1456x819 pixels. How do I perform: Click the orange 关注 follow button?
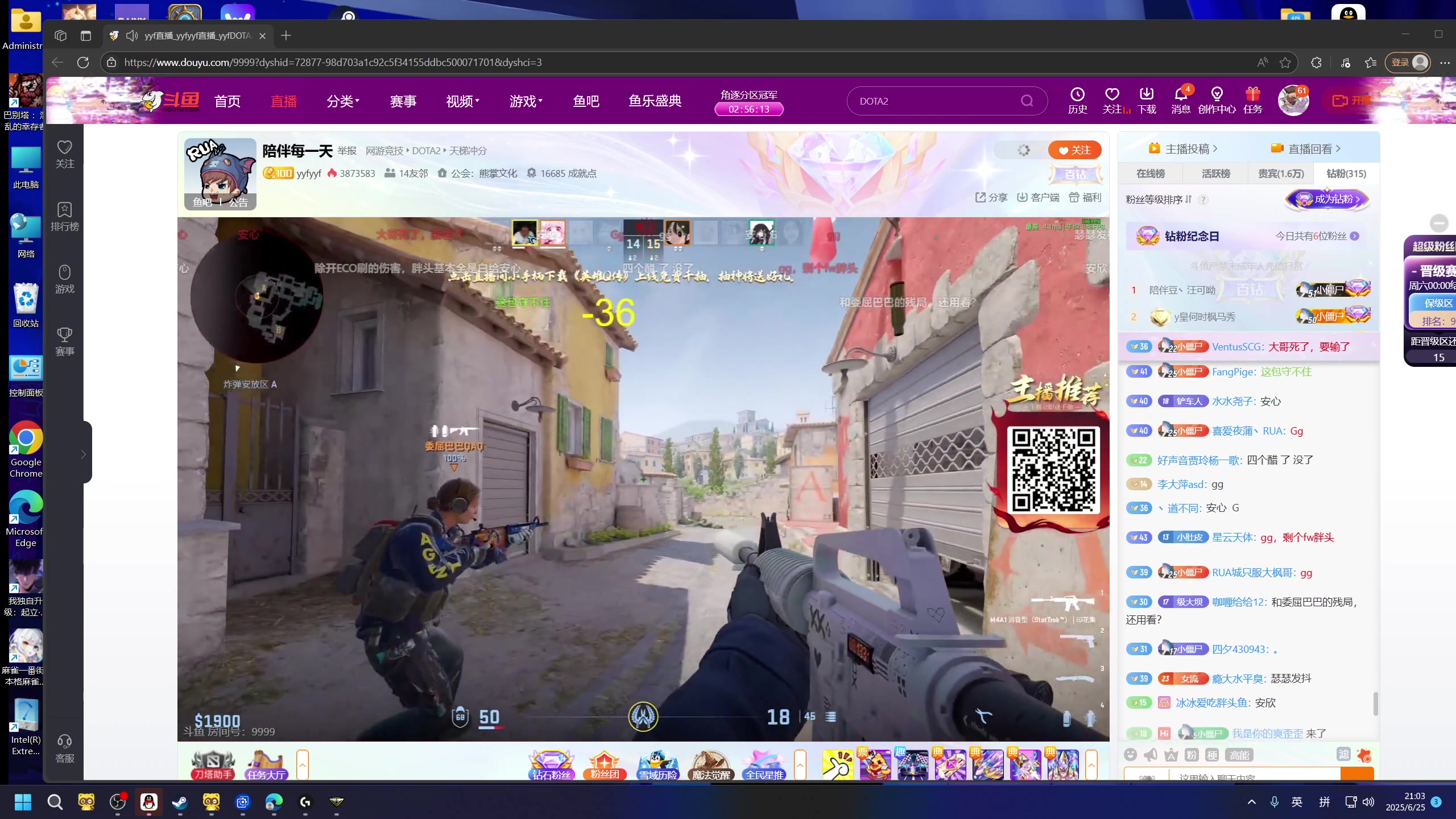pyautogui.click(x=1074, y=150)
